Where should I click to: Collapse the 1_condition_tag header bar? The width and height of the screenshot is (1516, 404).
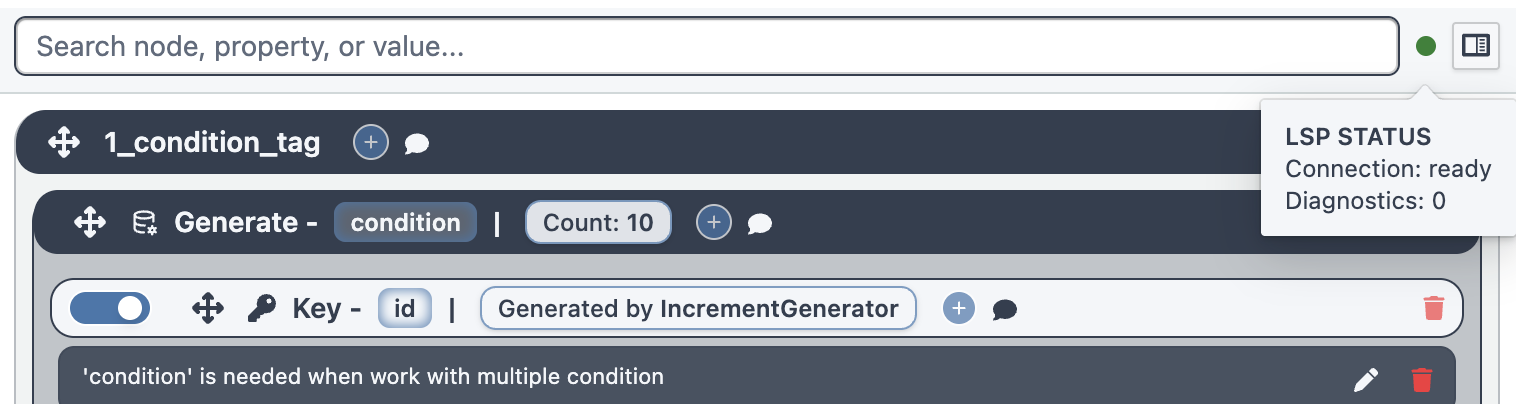800,143
